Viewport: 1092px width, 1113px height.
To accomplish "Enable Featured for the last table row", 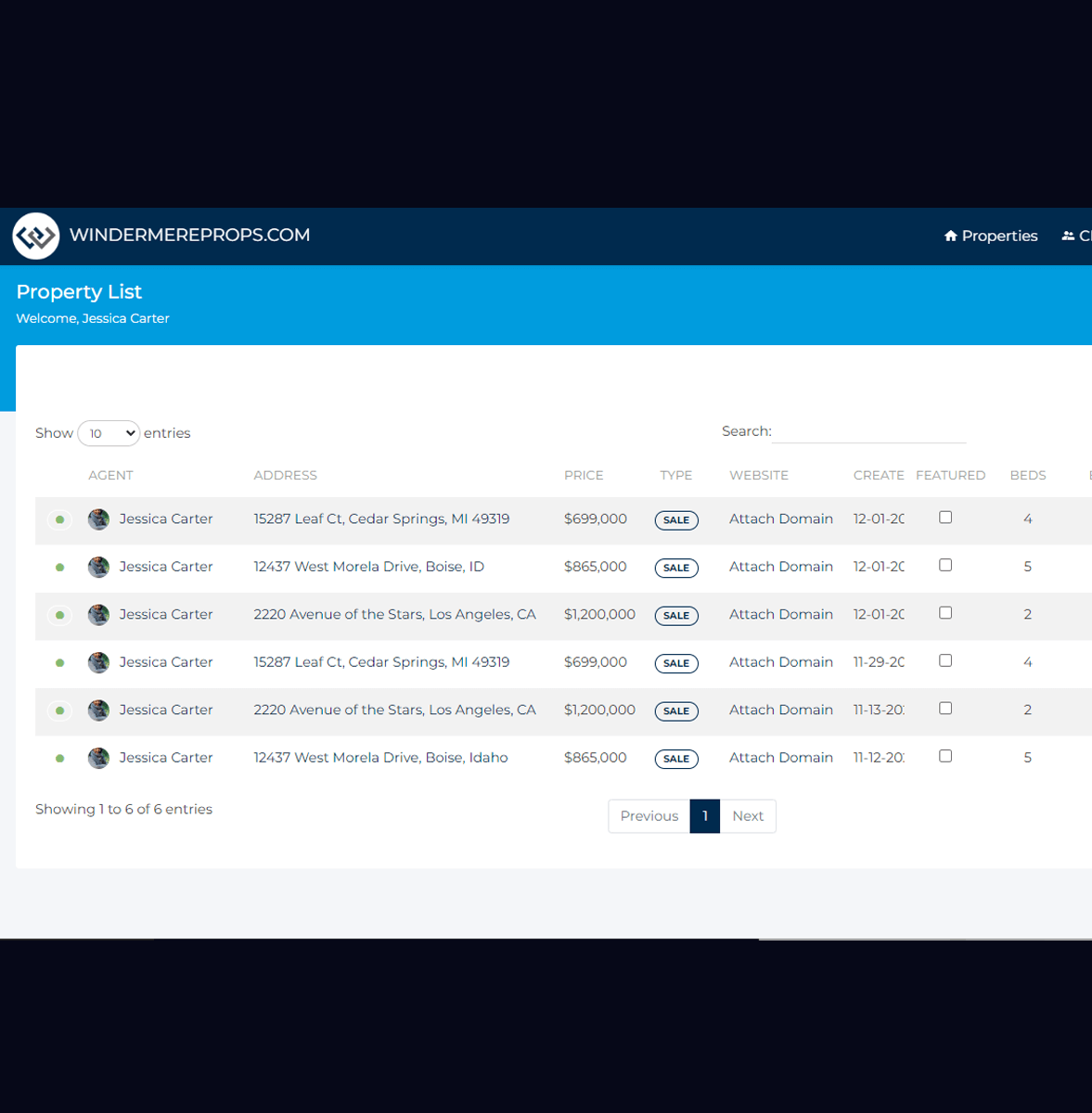I will click(x=945, y=756).
